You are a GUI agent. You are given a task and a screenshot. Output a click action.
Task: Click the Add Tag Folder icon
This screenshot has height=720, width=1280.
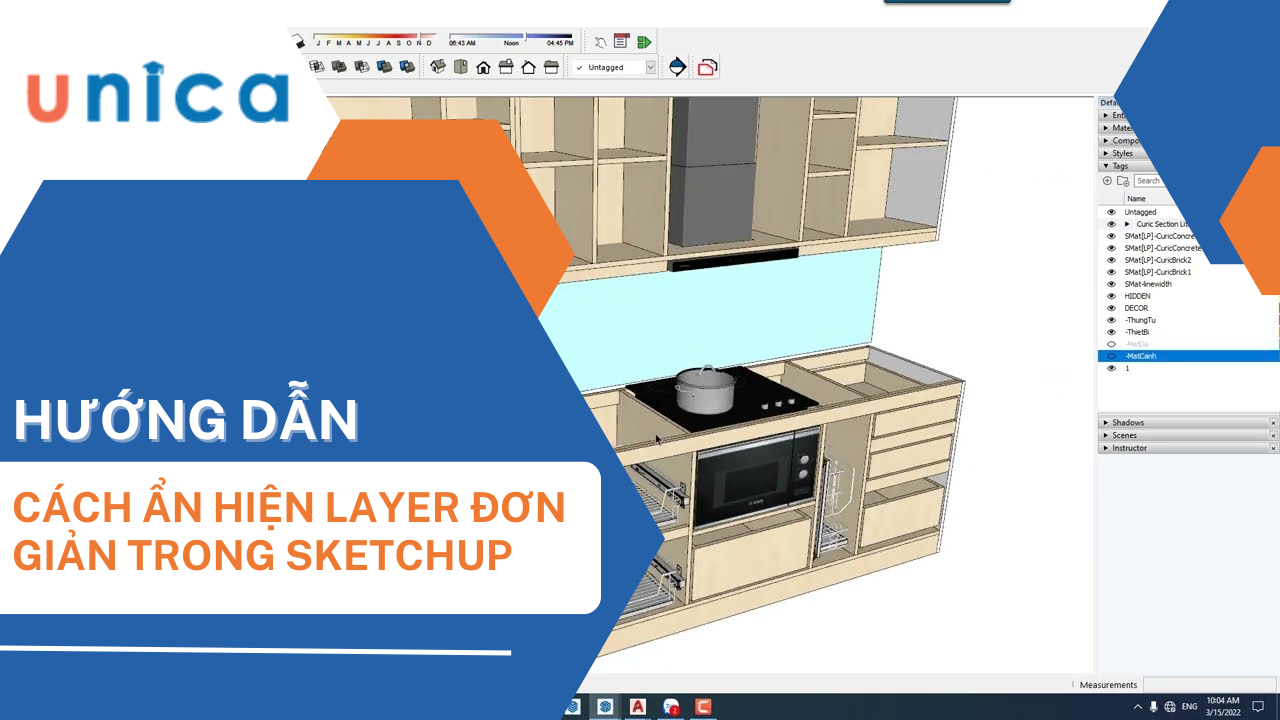point(1123,181)
